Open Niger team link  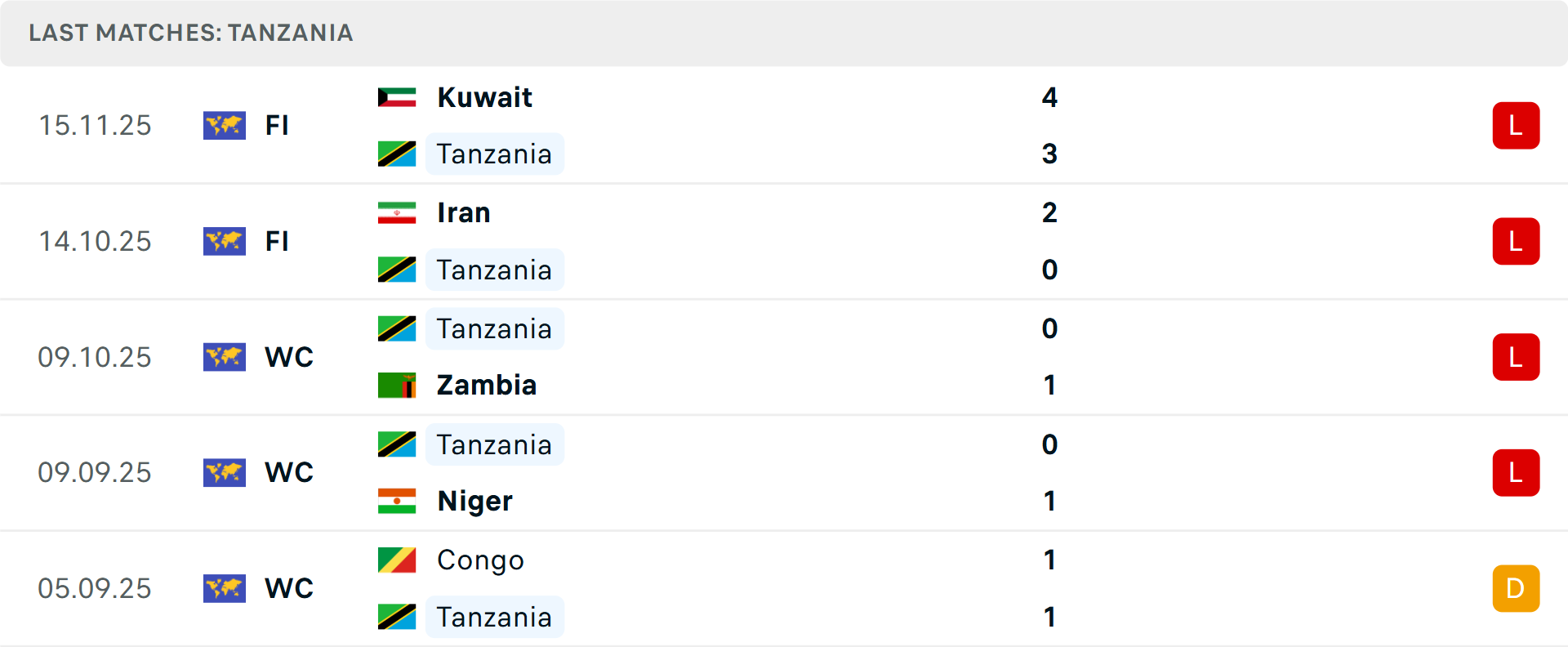tap(474, 501)
